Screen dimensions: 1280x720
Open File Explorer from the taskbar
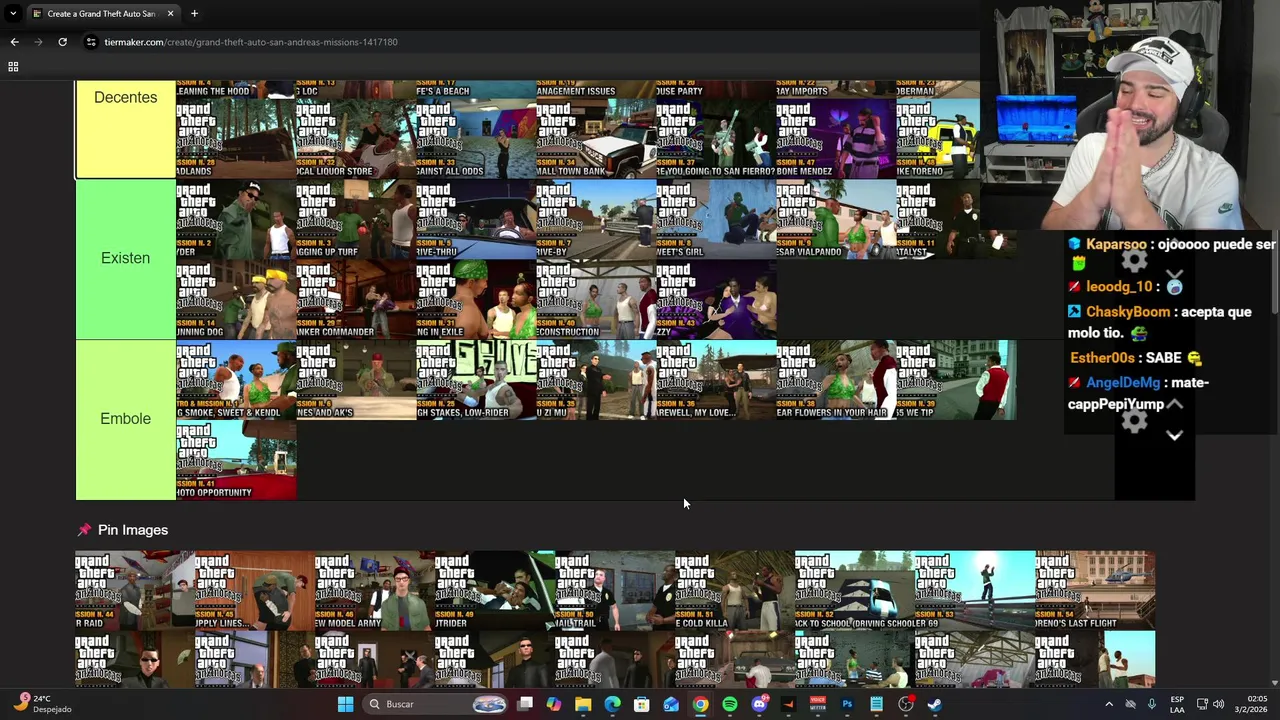click(583, 704)
